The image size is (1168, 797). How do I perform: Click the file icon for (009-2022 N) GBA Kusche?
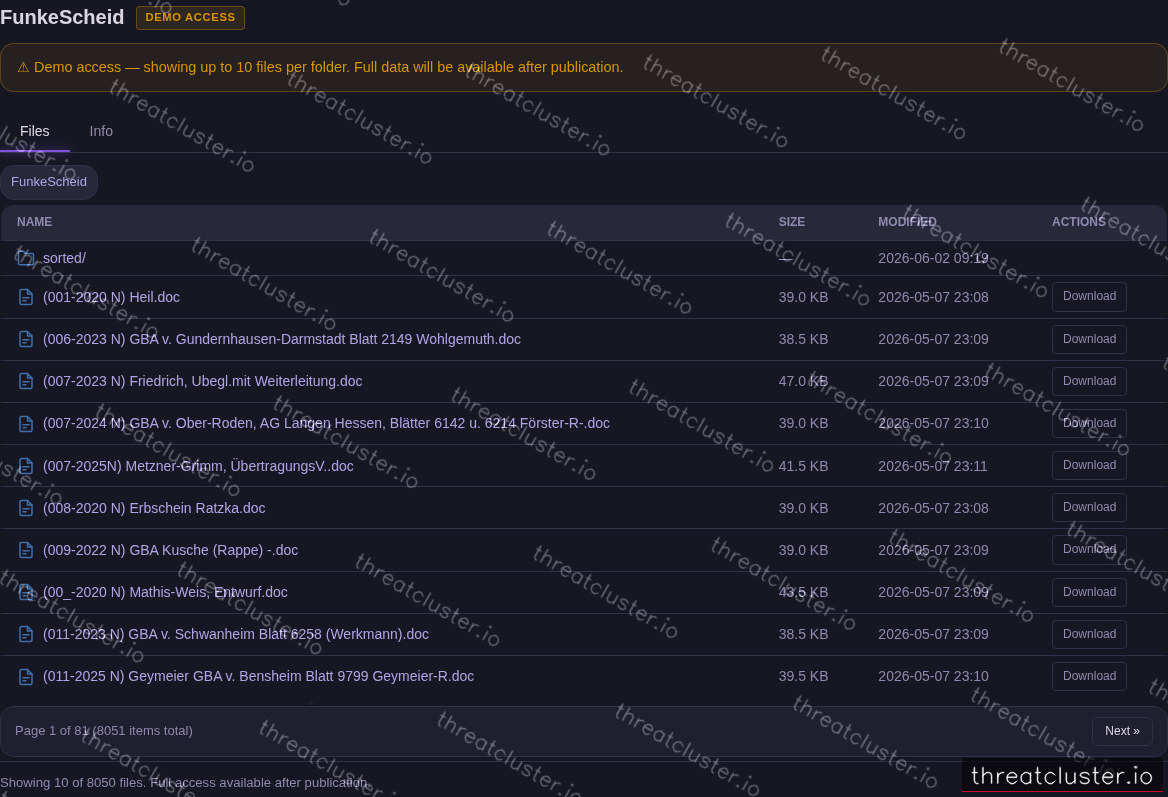pyautogui.click(x=25, y=550)
